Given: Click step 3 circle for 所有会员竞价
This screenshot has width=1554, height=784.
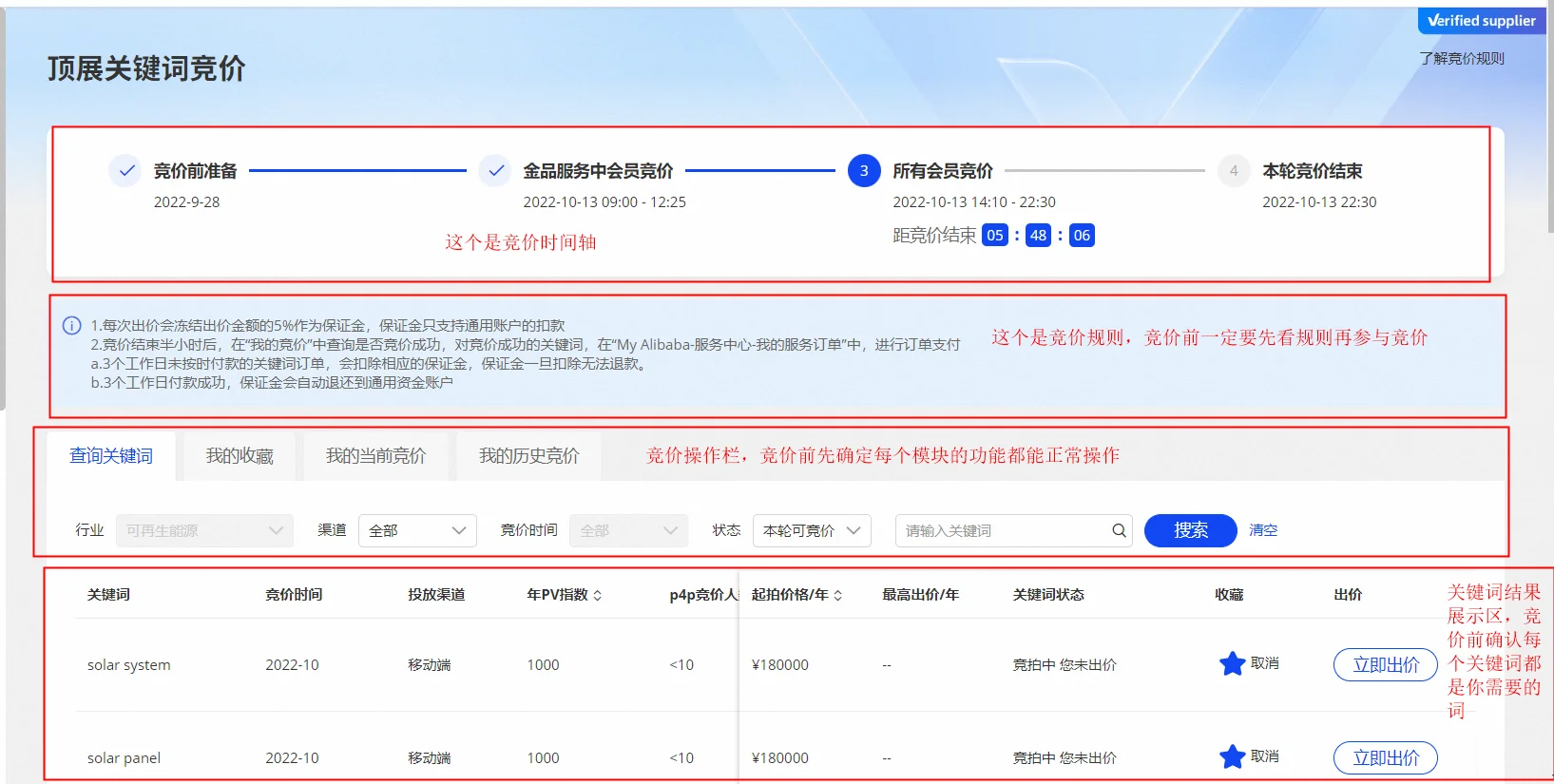Looking at the screenshot, I should 863,171.
